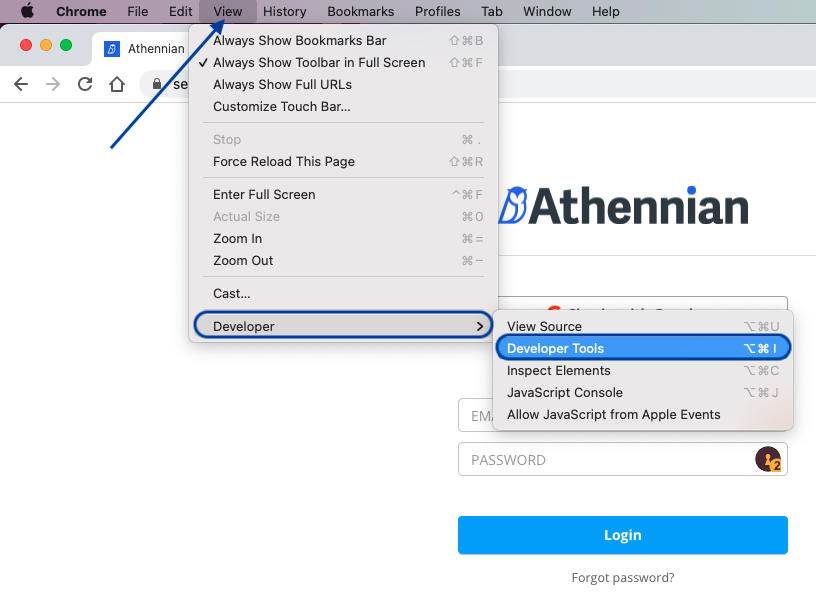Click the Athennian owl logo
The image size is (816, 600).
[513, 206]
